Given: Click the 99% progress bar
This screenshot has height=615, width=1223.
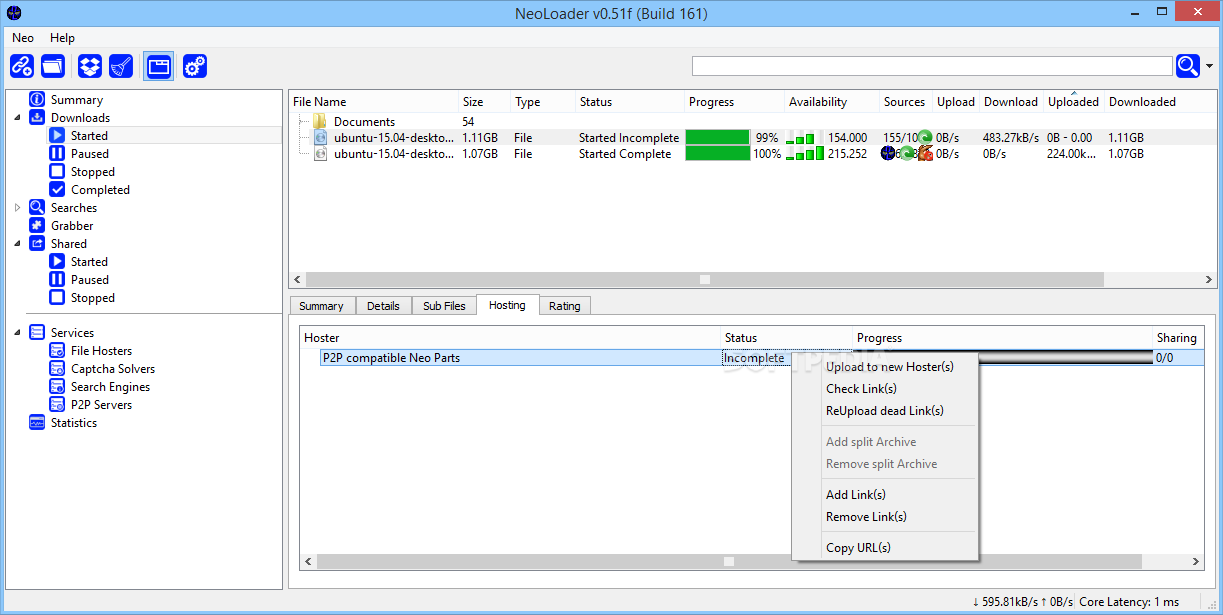Looking at the screenshot, I should (x=717, y=138).
